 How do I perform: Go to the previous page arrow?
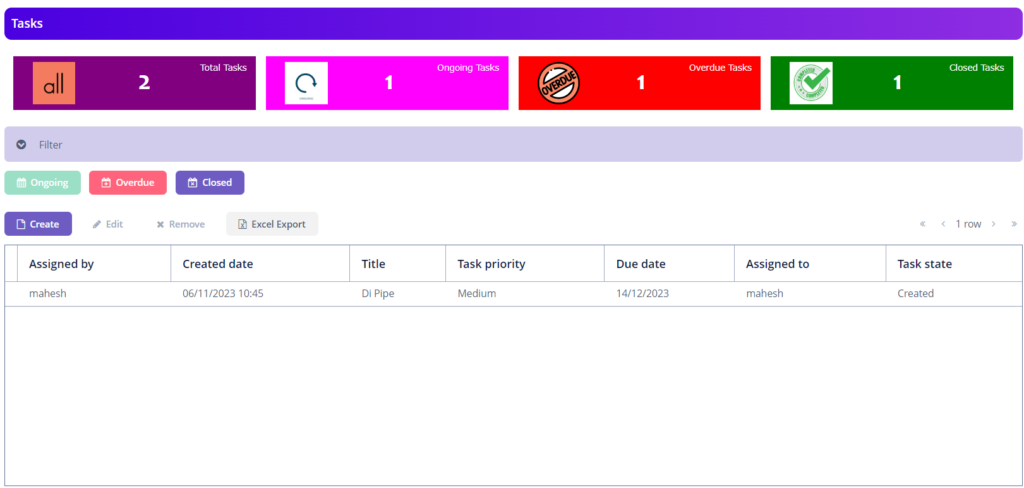[x=943, y=224]
